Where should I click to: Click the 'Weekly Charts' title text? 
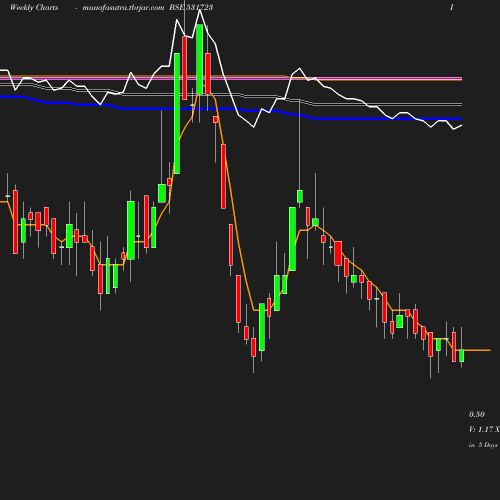34,7
